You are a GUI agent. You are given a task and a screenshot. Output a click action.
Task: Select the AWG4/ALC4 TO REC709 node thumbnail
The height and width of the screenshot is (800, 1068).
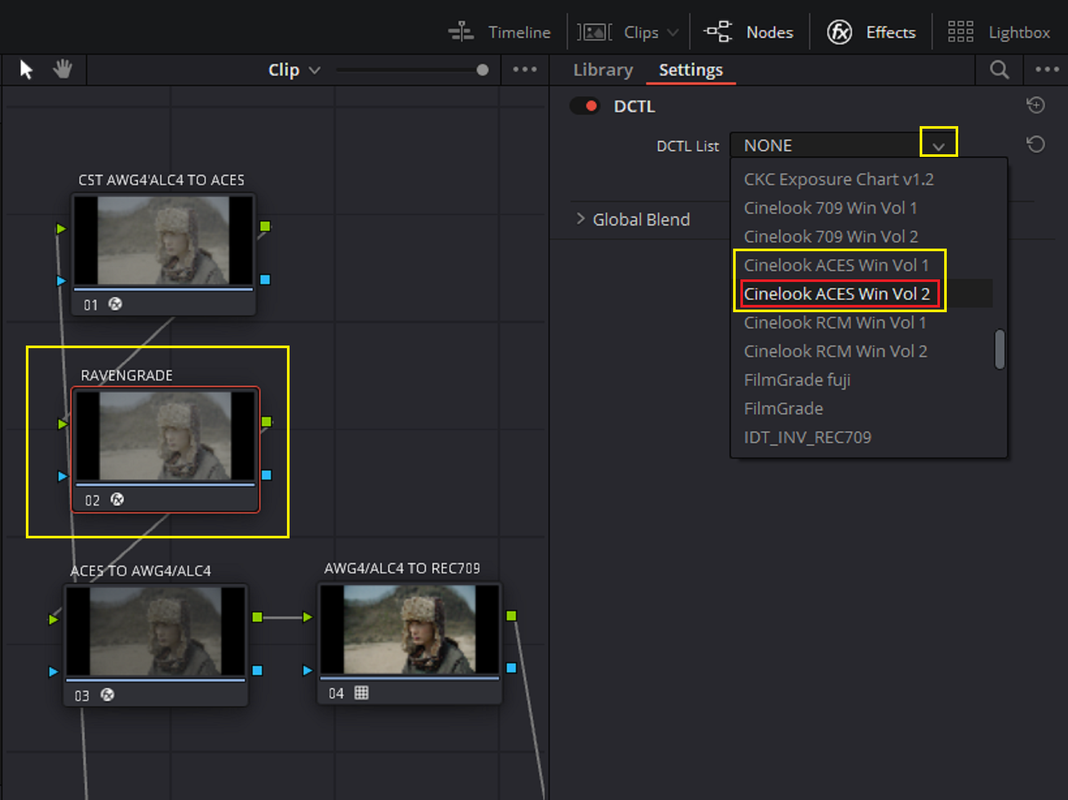410,630
